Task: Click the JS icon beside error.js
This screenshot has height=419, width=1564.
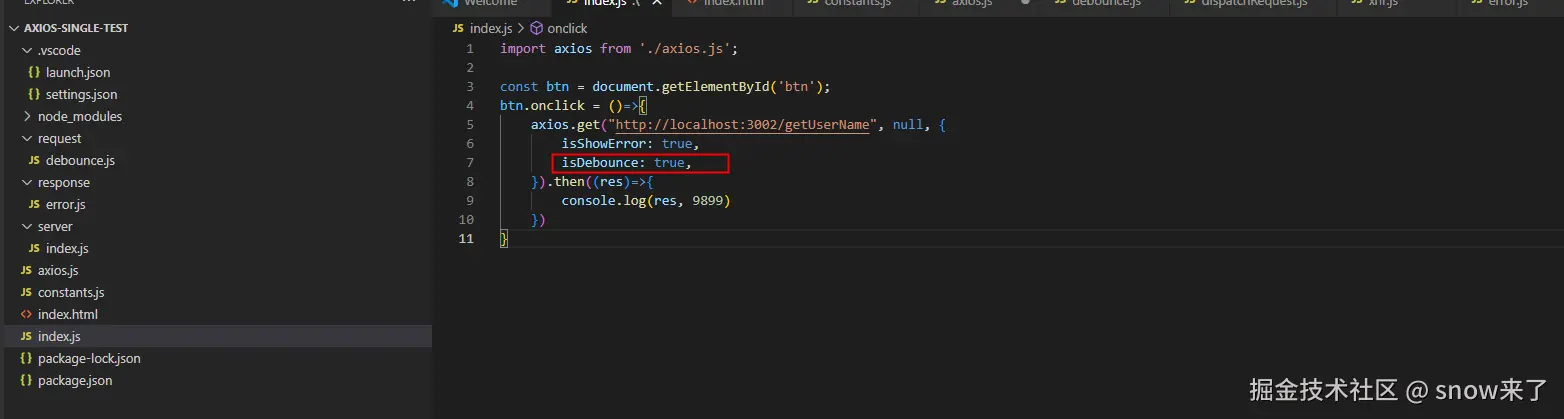Action: [x=34, y=205]
